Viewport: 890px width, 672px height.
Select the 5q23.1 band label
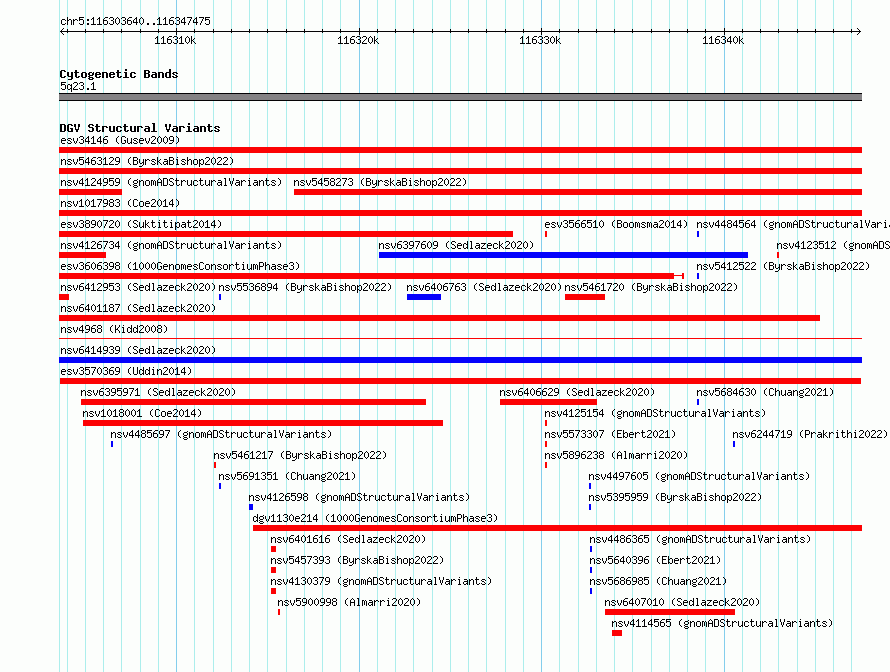[x=78, y=86]
